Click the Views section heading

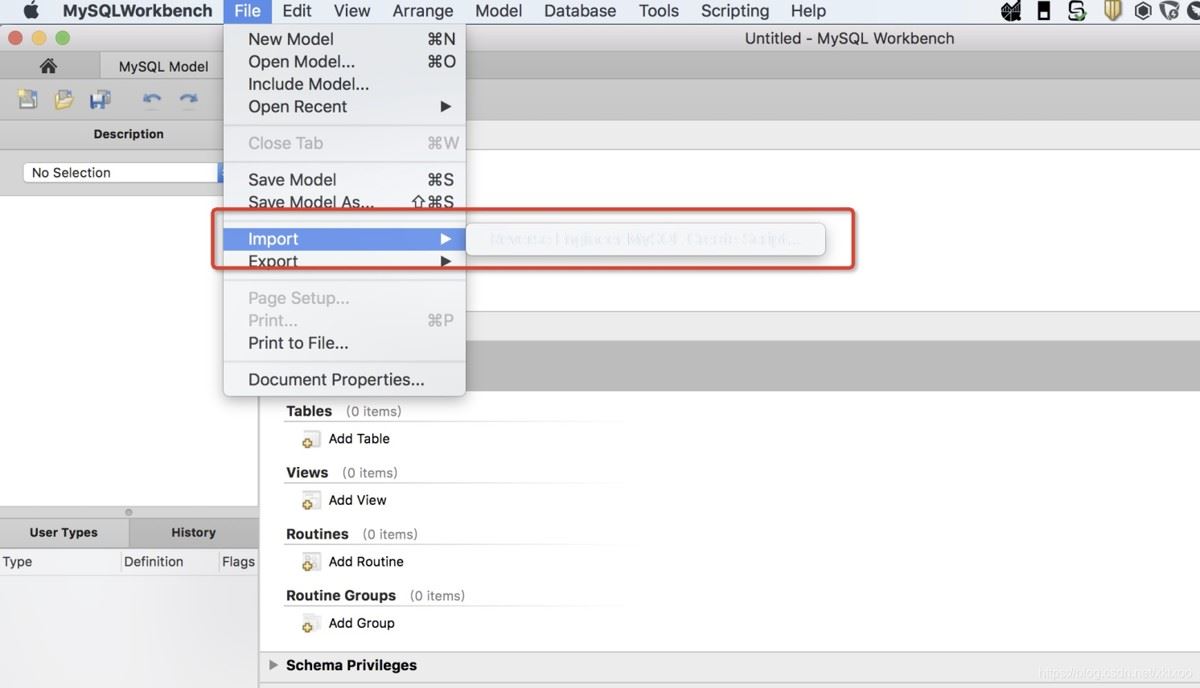tap(307, 473)
